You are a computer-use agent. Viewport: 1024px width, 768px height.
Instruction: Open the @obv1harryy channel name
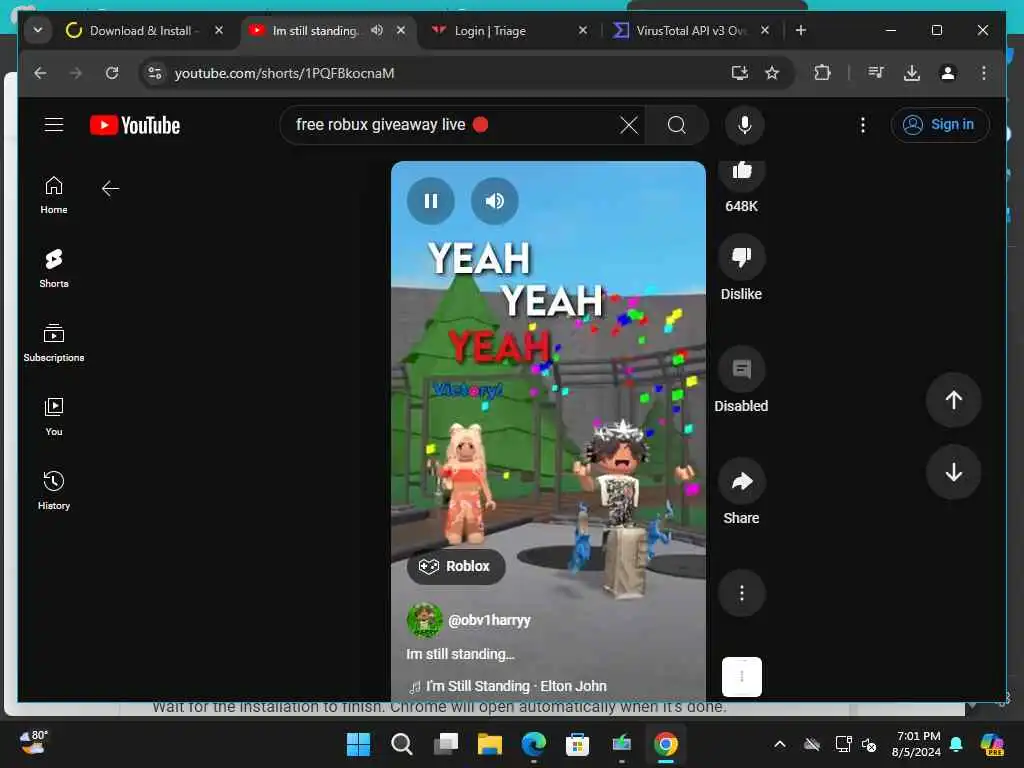489,620
